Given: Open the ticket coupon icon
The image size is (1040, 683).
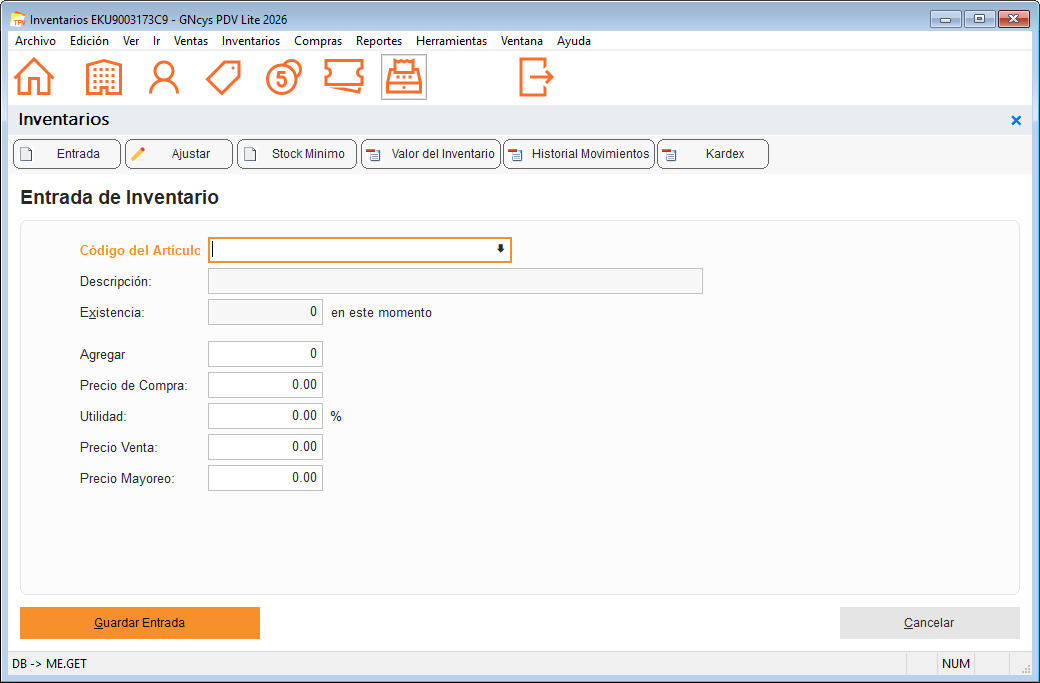Looking at the screenshot, I should [344, 76].
